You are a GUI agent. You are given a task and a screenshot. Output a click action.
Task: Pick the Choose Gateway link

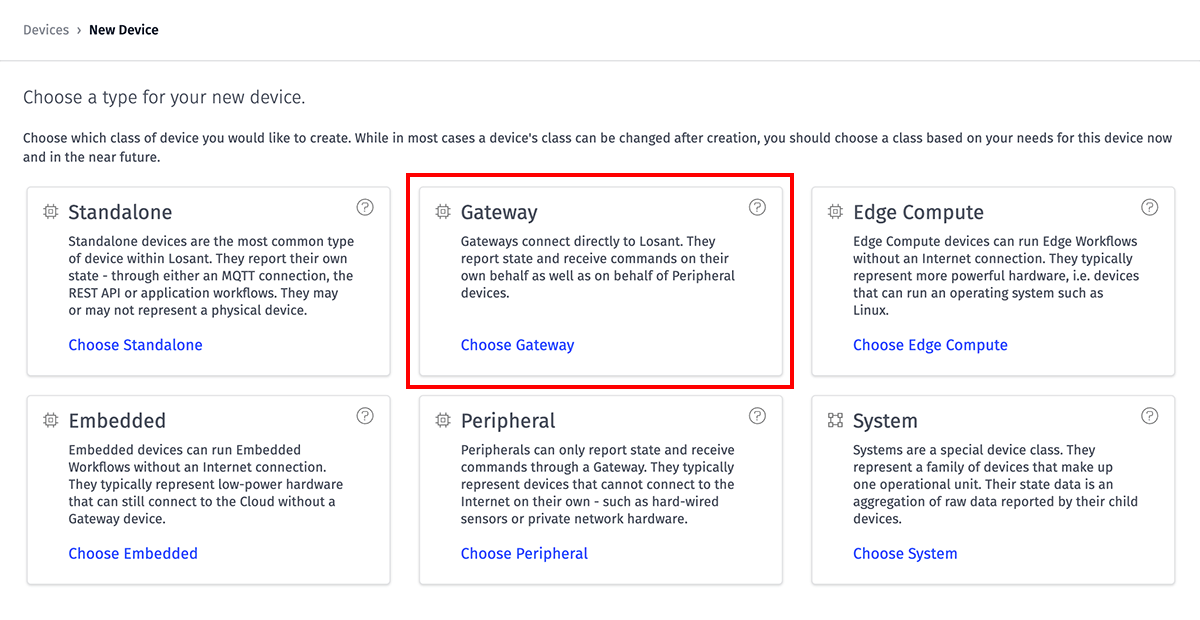coord(517,345)
